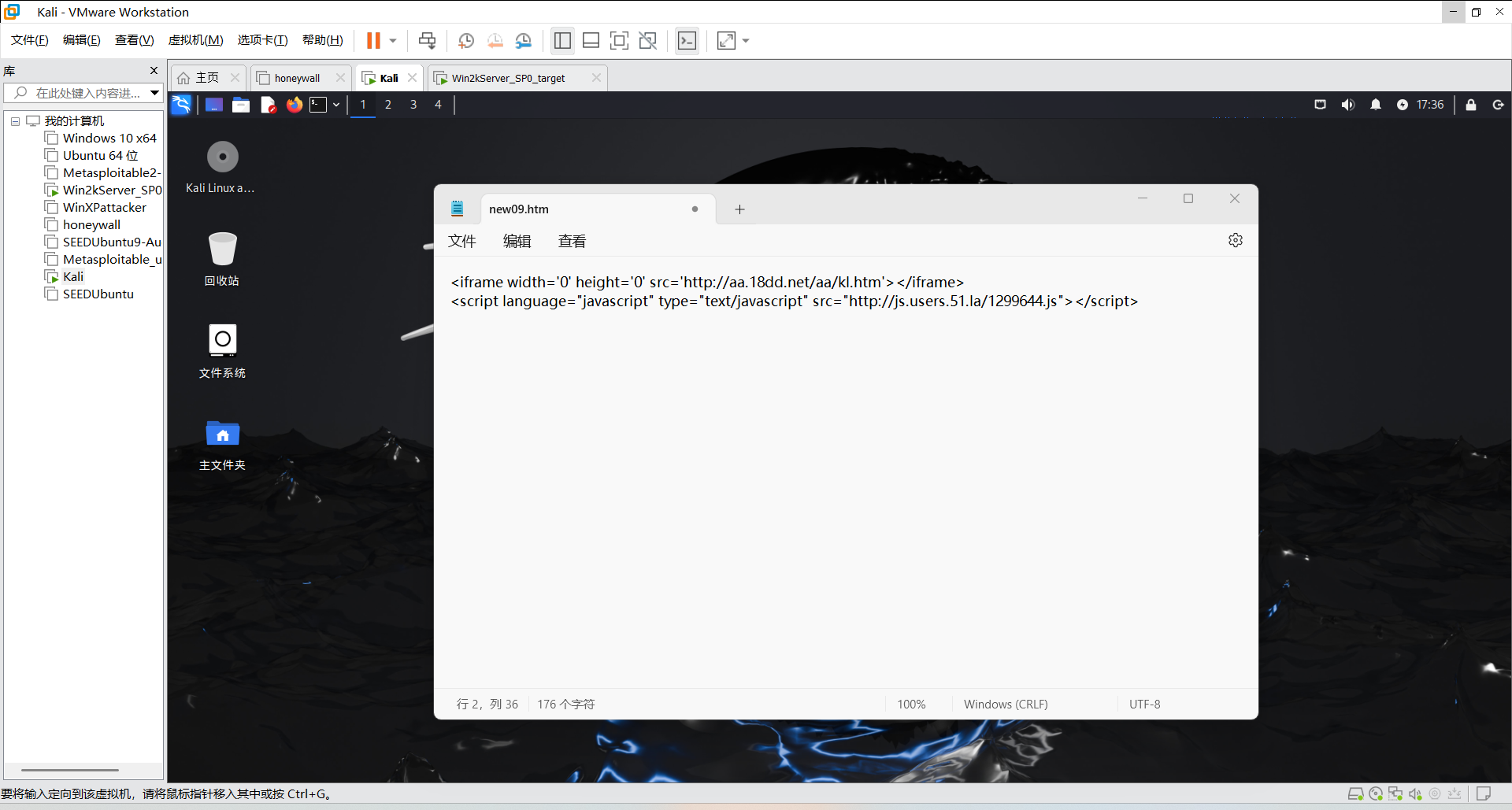Open the library search dropdown arrow
This screenshot has width=1512, height=810.
[x=155, y=93]
